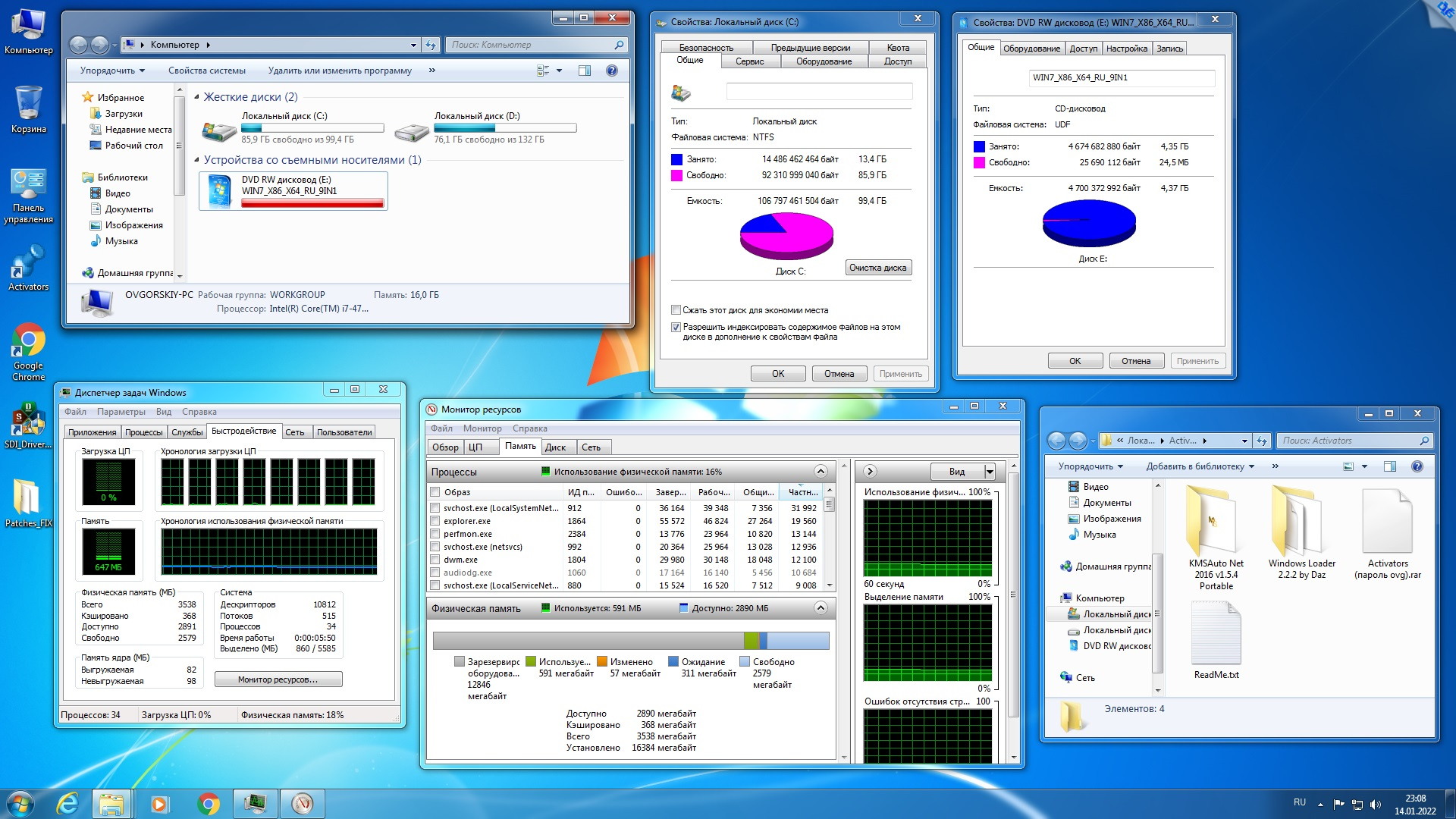Select the DVD RW drive (E:) icon

click(221, 191)
